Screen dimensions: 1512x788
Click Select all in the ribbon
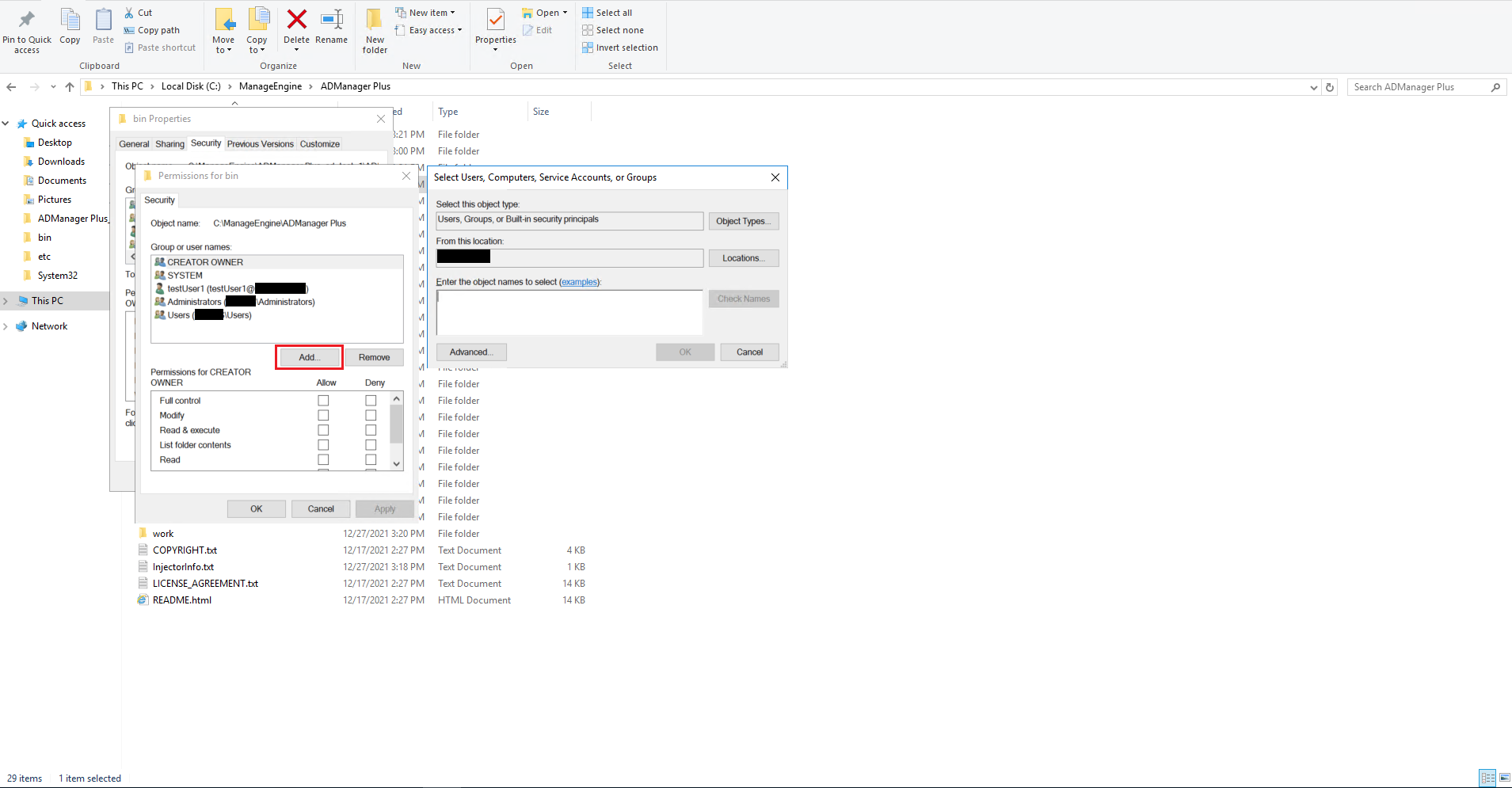607,13
